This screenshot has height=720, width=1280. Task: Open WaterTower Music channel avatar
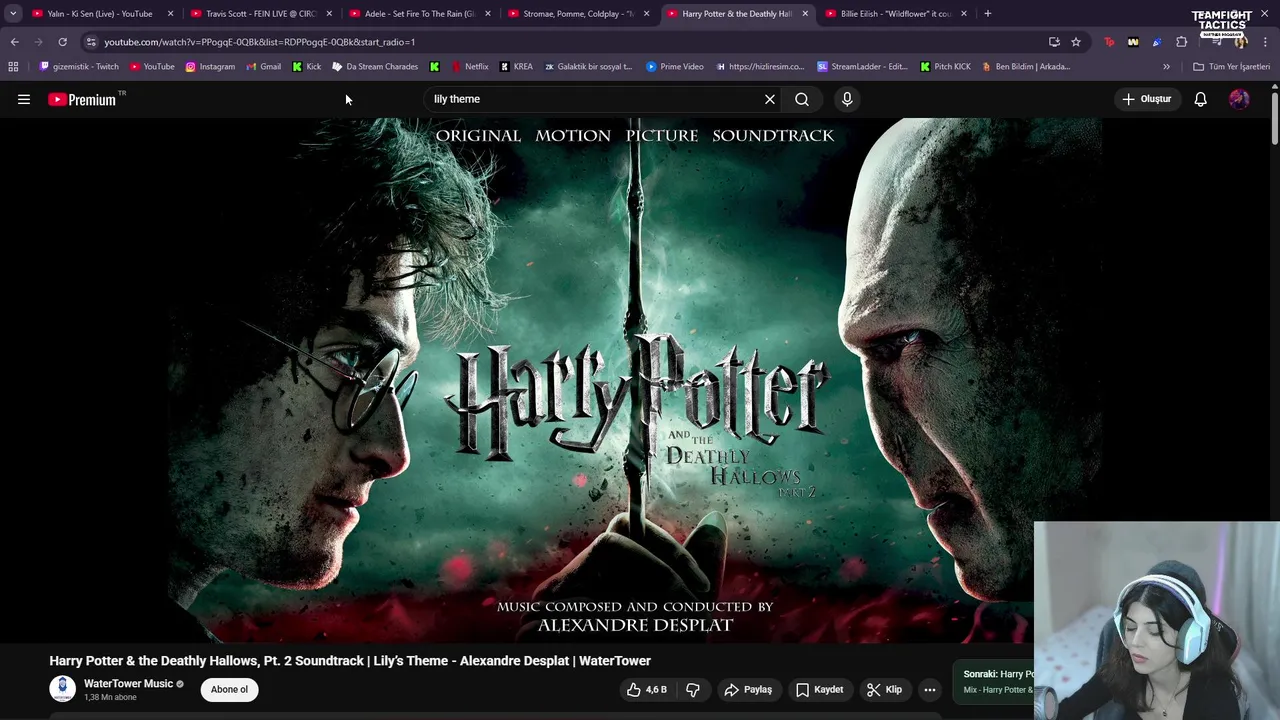pos(62,689)
